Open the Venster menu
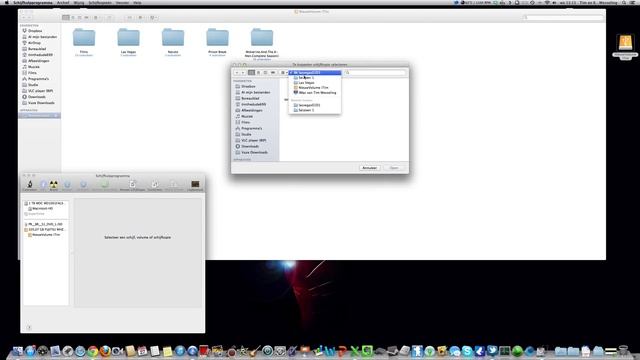640x360 pixels. click(x=122, y=2)
